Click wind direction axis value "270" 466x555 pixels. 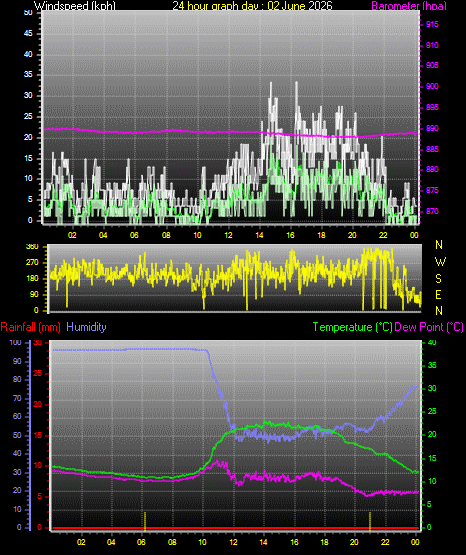coord(32,263)
